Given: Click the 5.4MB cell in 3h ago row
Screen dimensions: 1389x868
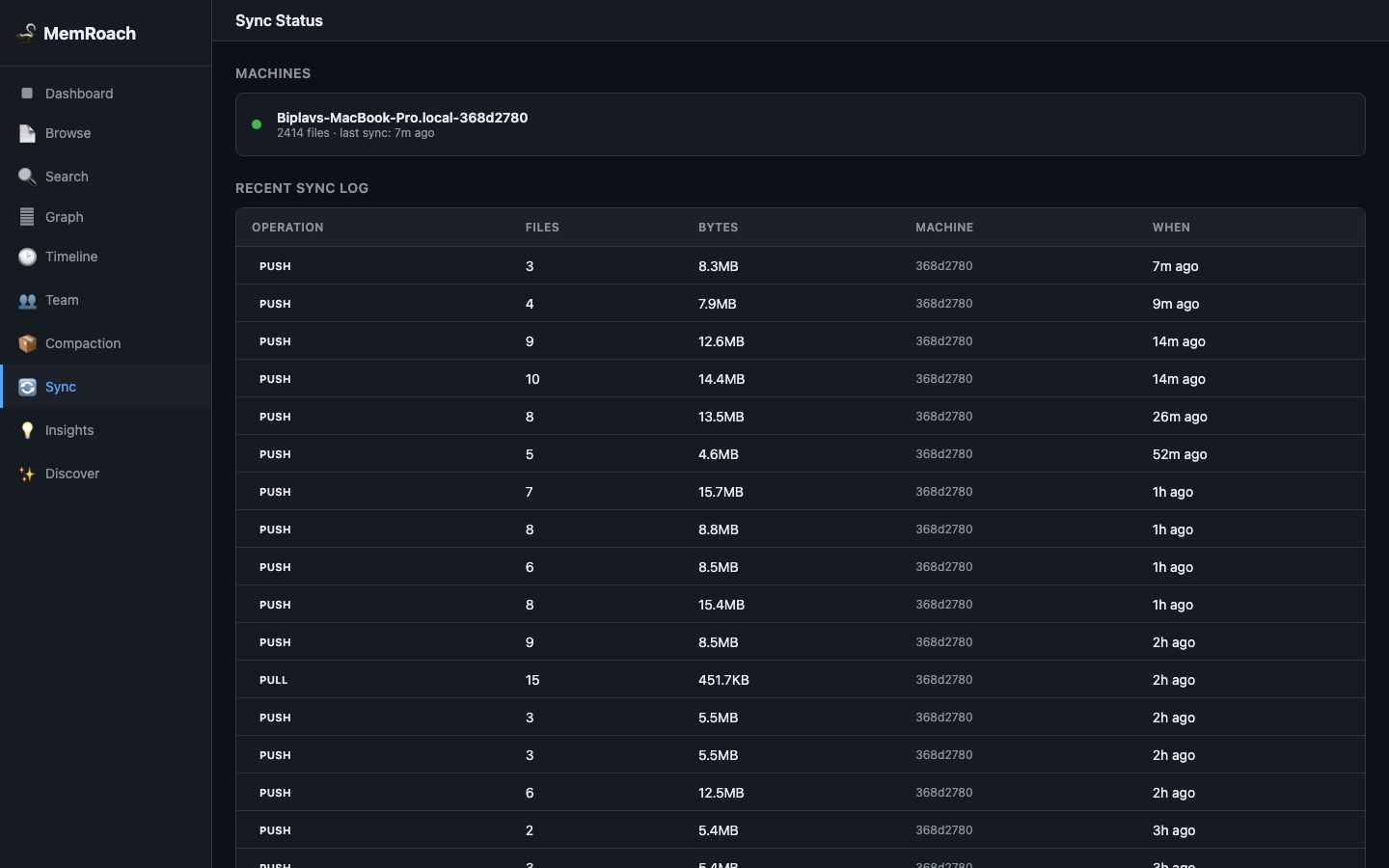Looking at the screenshot, I should point(718,830).
